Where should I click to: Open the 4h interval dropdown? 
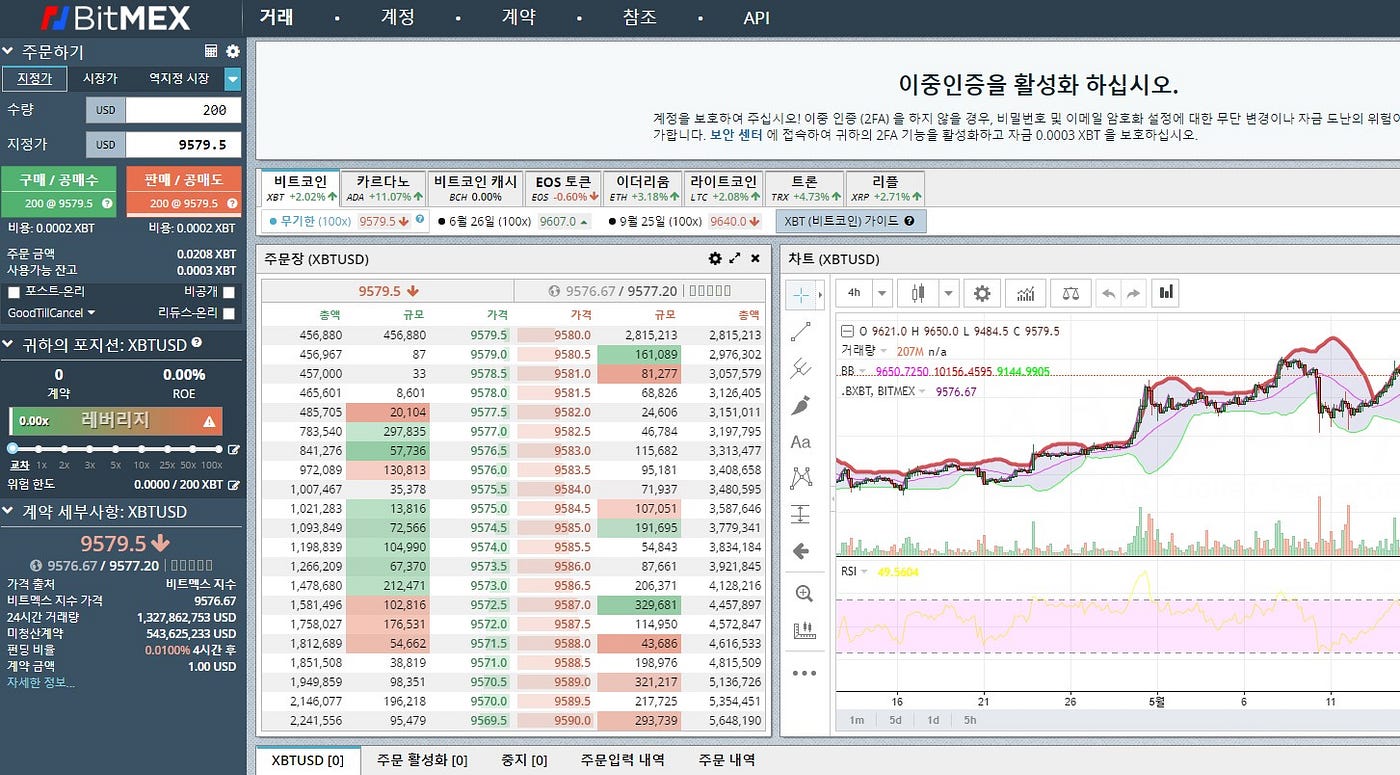[881, 293]
